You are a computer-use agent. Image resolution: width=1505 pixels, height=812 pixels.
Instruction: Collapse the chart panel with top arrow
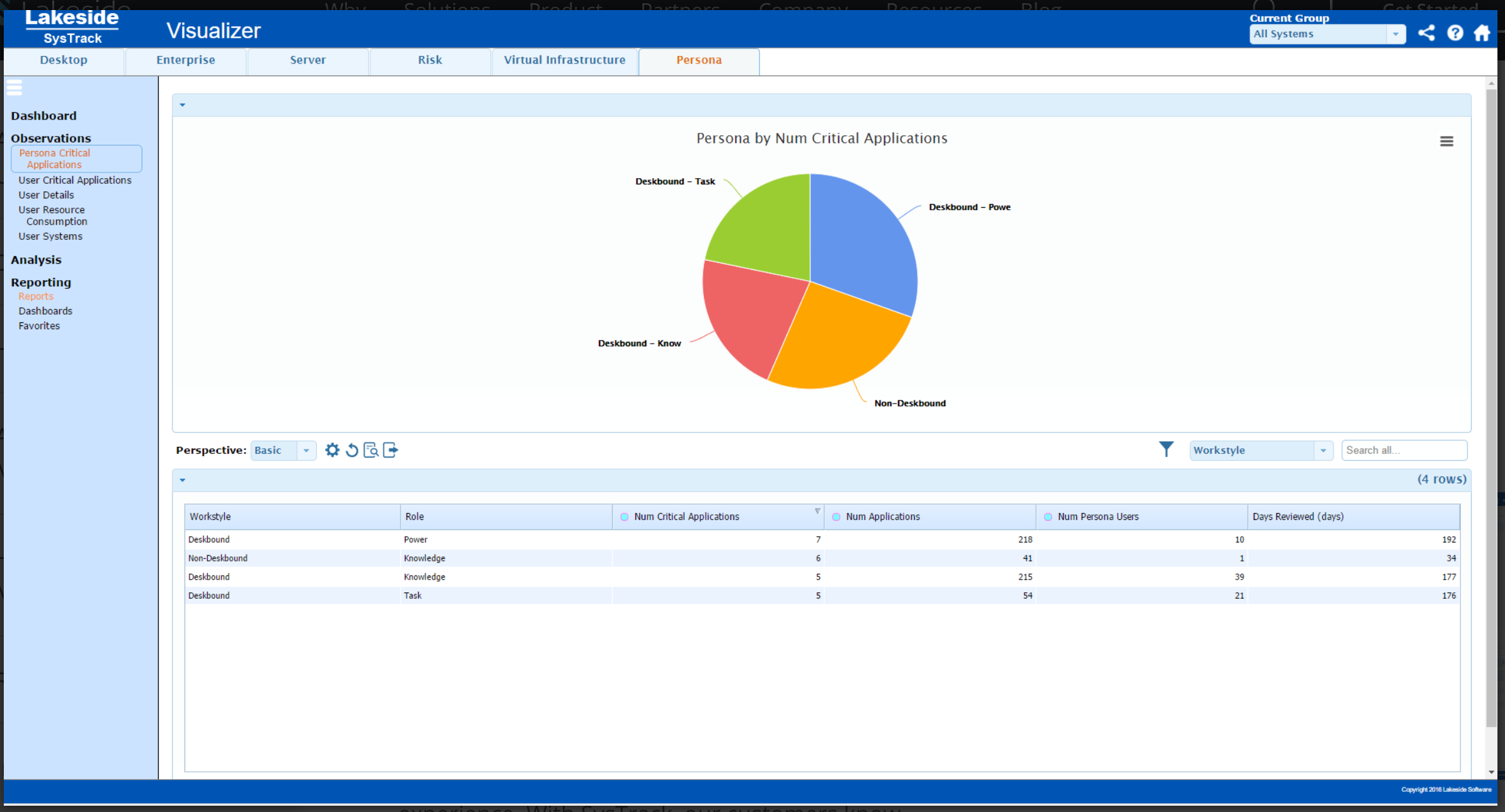tap(183, 105)
